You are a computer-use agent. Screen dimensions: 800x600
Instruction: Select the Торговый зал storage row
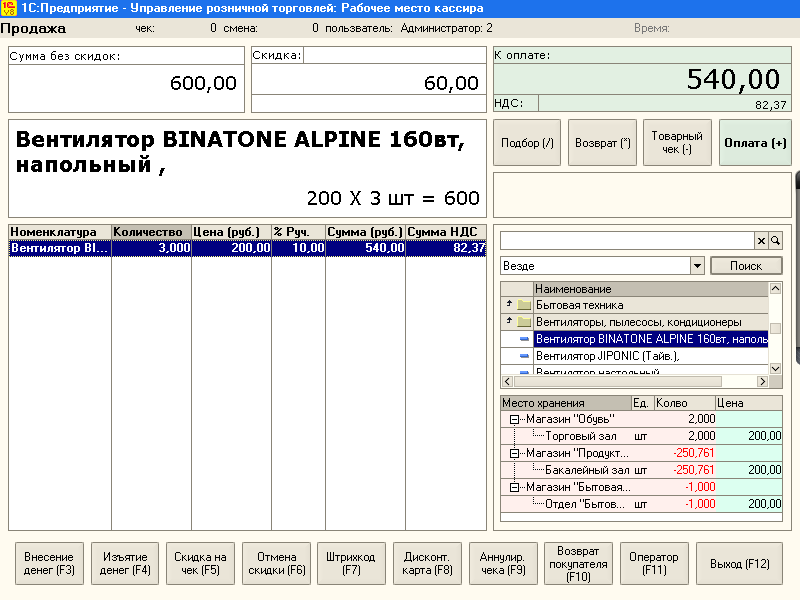point(641,436)
